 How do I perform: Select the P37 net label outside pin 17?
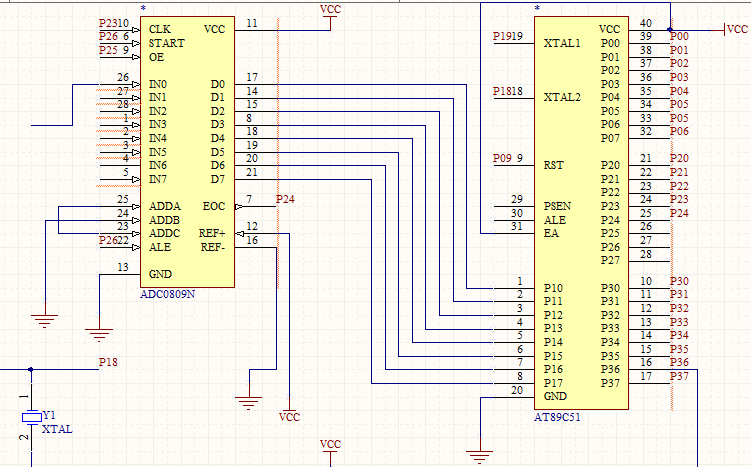(x=679, y=376)
